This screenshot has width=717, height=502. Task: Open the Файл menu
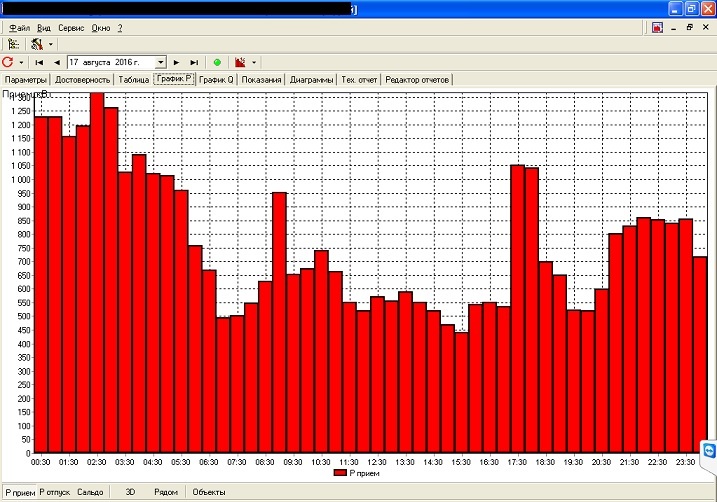19,28
